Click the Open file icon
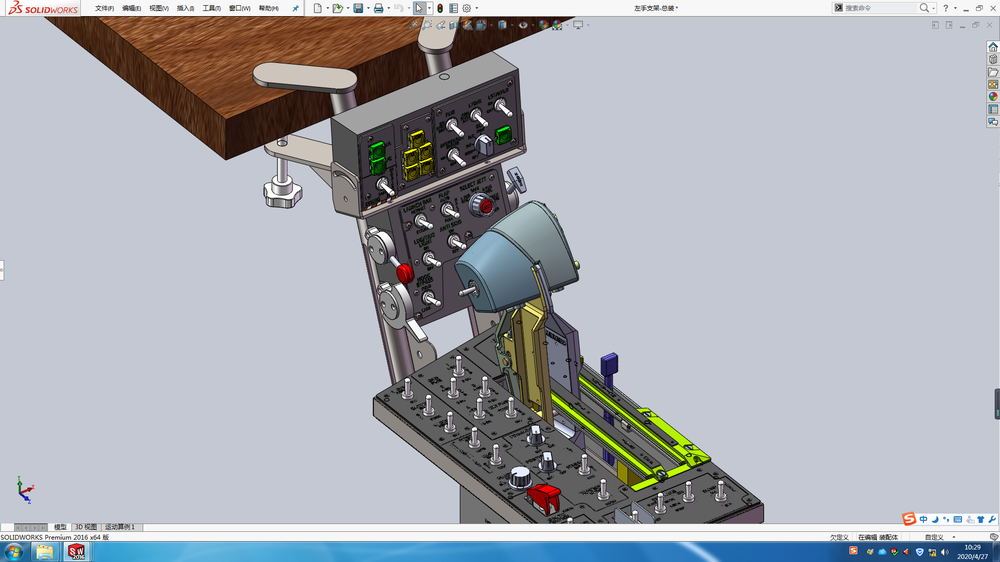1000x562 pixels. [x=337, y=8]
